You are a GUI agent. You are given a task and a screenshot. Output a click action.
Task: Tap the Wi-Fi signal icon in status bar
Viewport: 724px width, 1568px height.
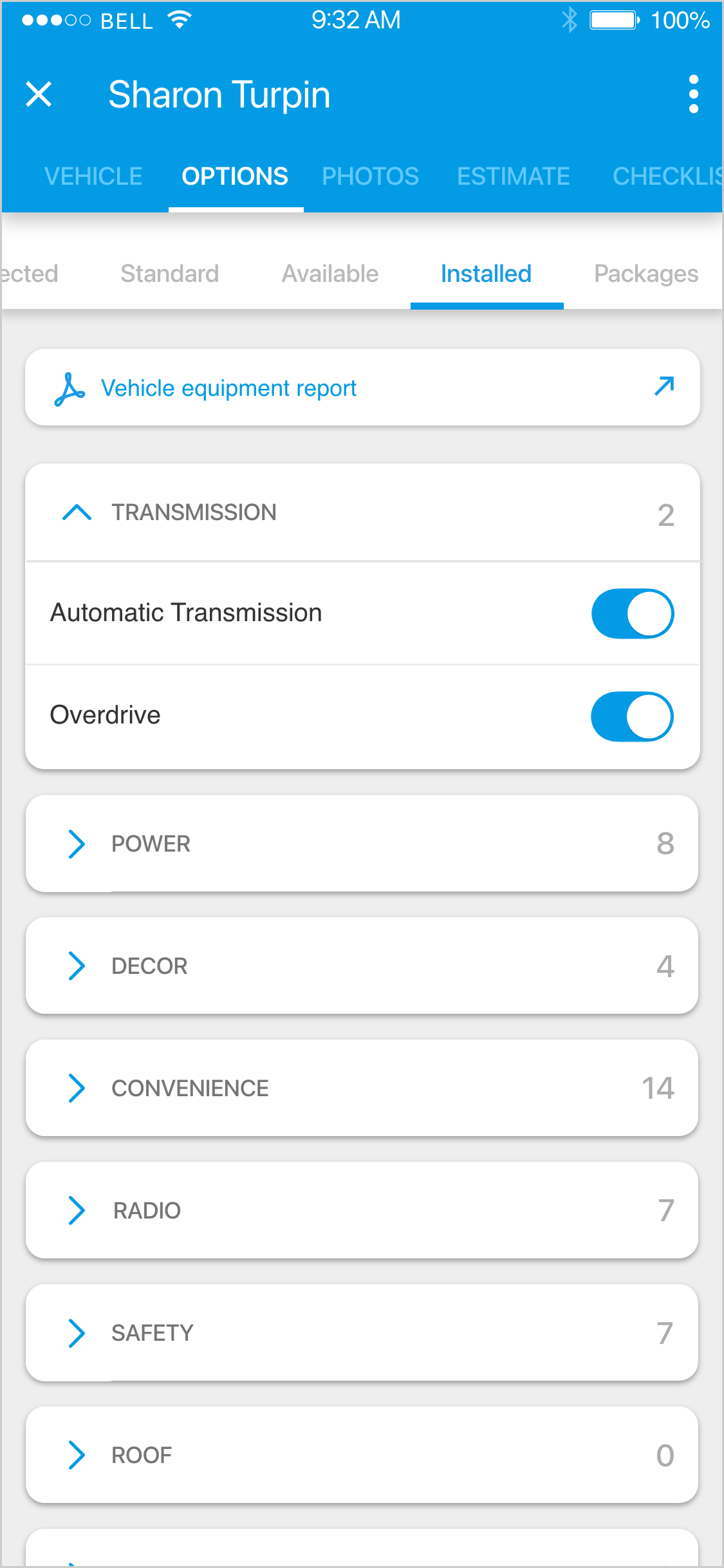(180, 20)
